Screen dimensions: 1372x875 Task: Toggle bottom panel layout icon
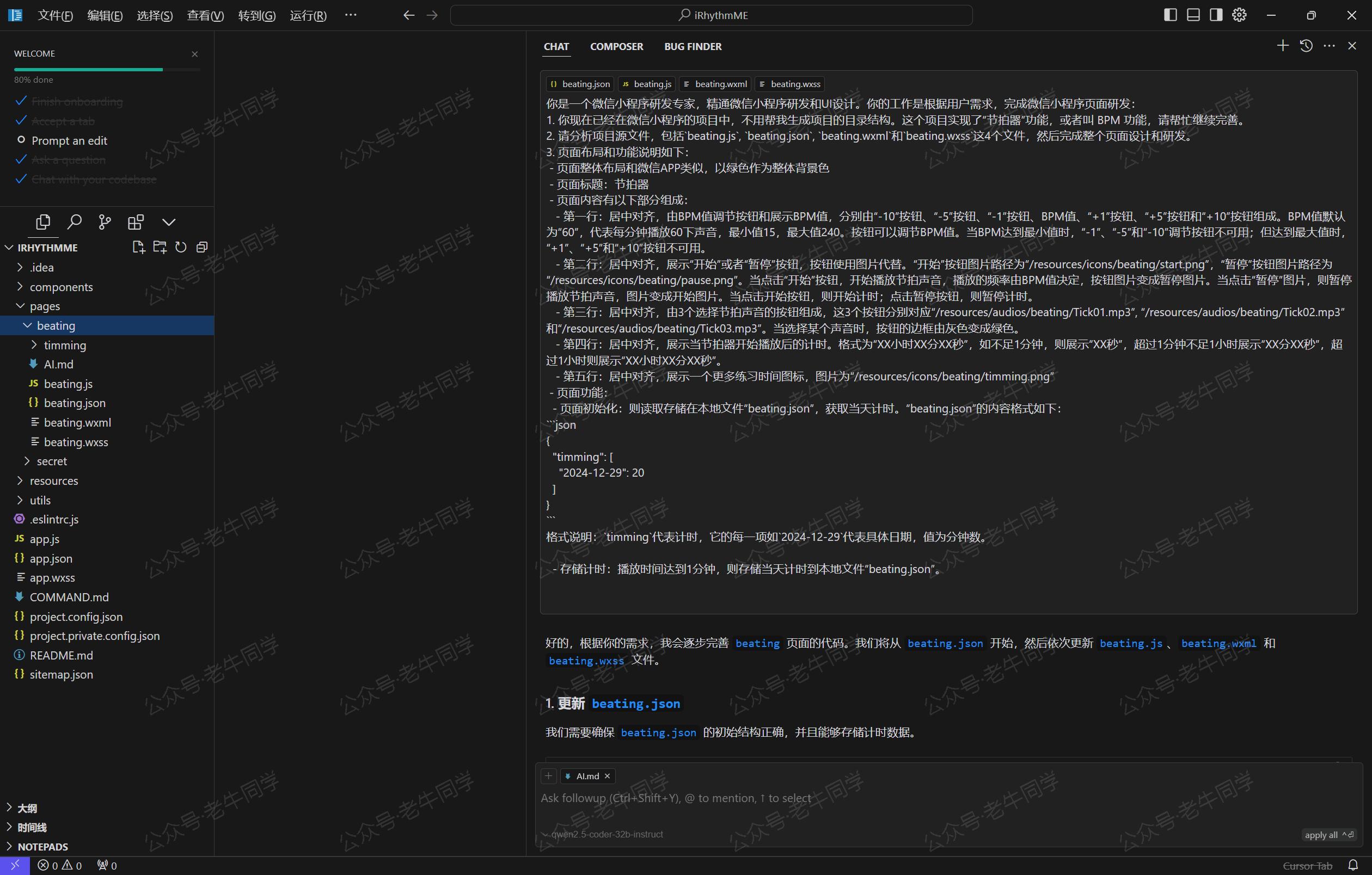pos(1193,15)
